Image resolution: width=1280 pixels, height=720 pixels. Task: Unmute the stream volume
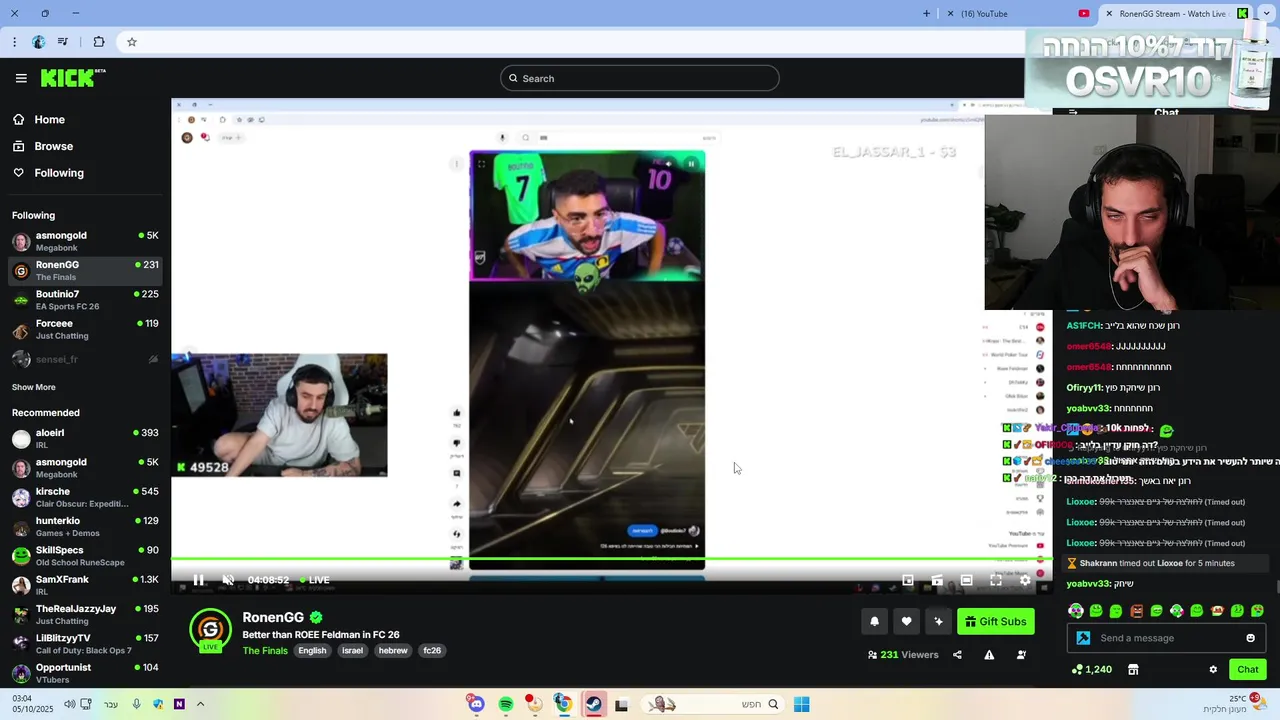click(228, 580)
